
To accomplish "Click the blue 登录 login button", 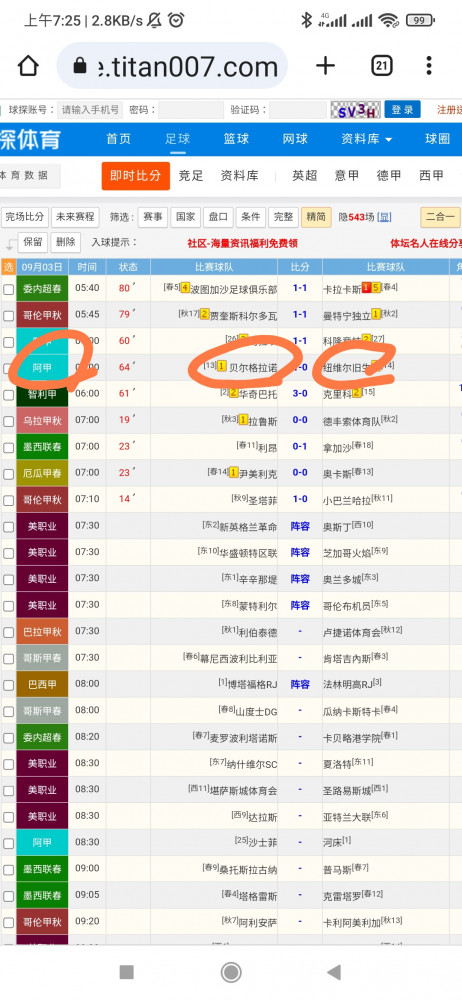I will pos(403,110).
